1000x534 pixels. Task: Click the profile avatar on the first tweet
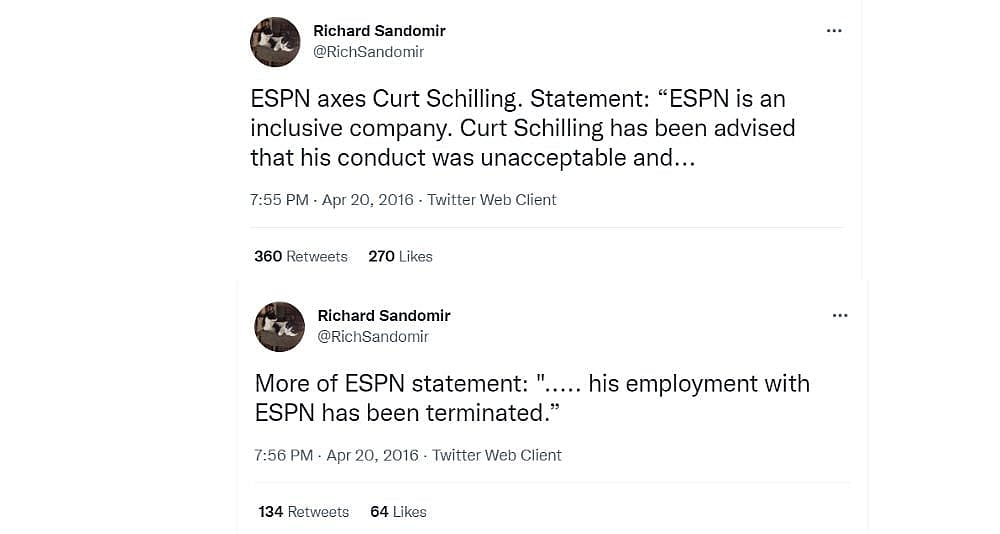coord(275,42)
